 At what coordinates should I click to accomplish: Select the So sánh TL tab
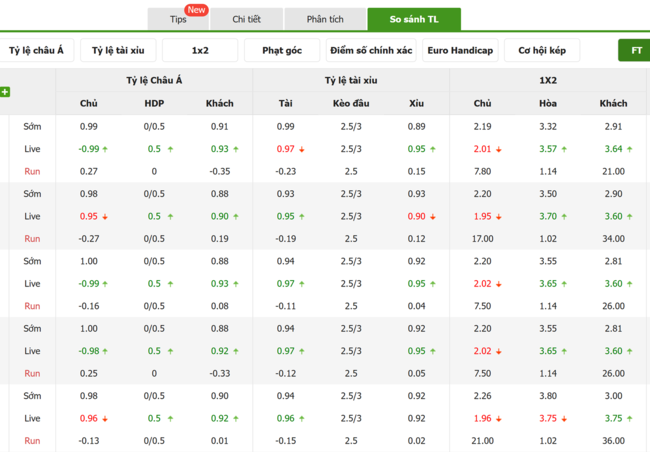tap(414, 19)
